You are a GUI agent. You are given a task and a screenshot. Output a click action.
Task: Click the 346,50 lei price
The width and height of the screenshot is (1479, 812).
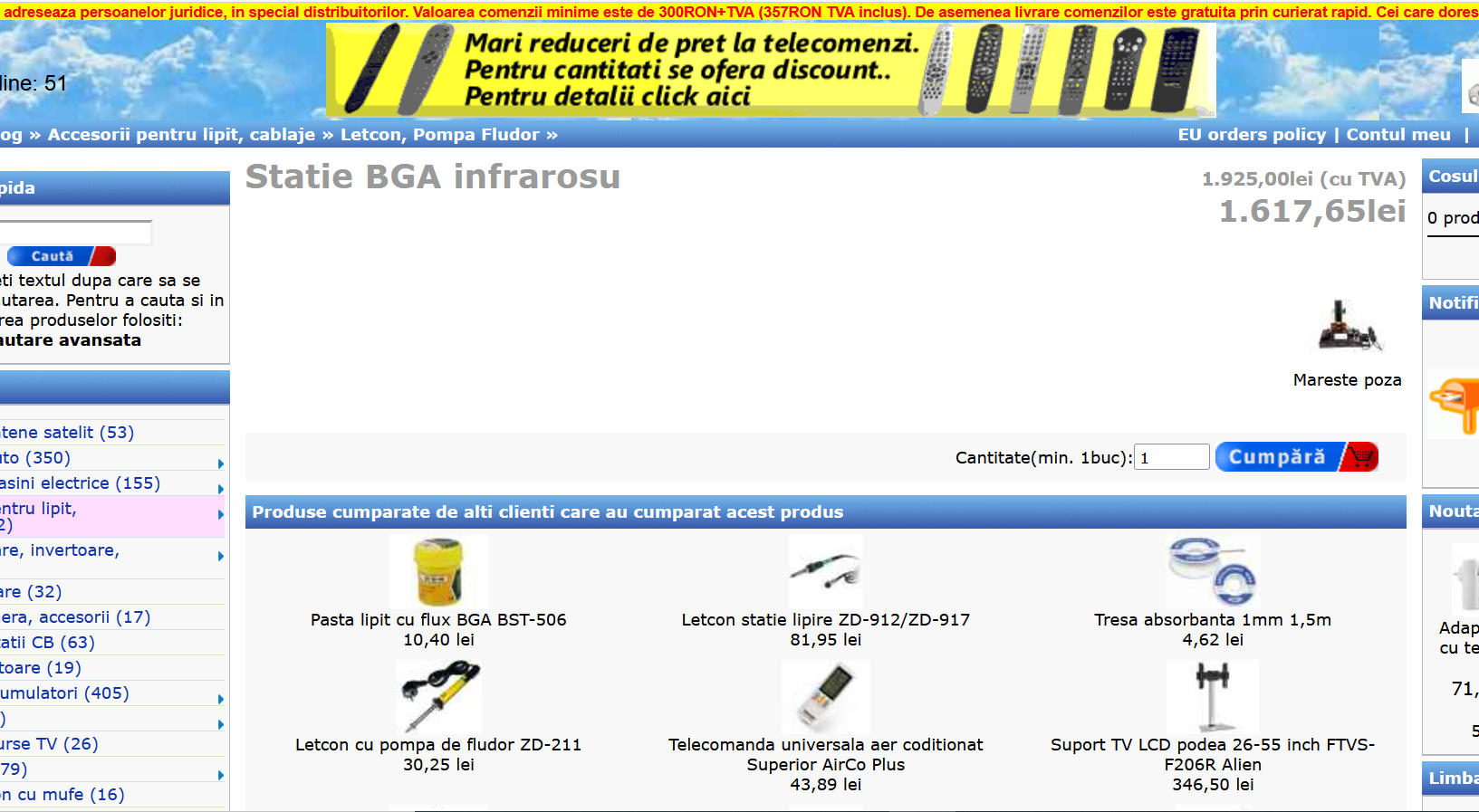point(1213,785)
